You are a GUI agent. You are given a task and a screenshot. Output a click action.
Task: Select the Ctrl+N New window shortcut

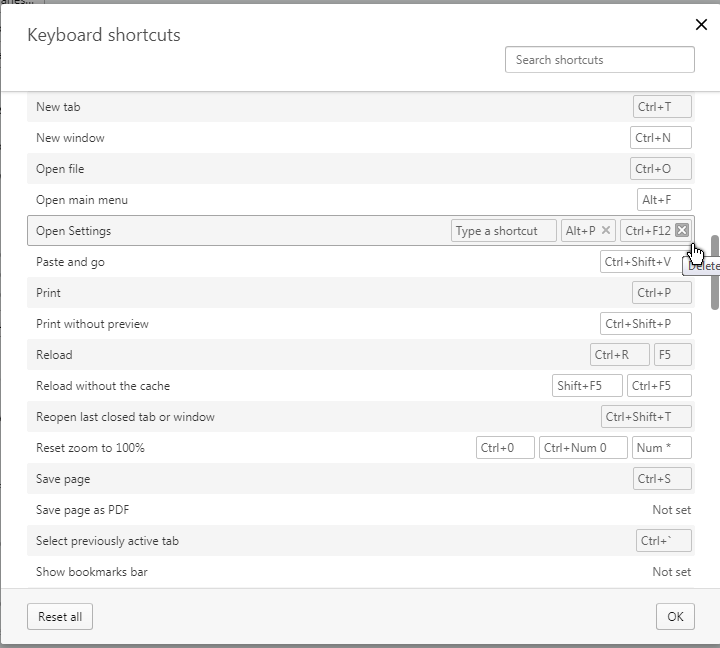pyautogui.click(x=661, y=138)
